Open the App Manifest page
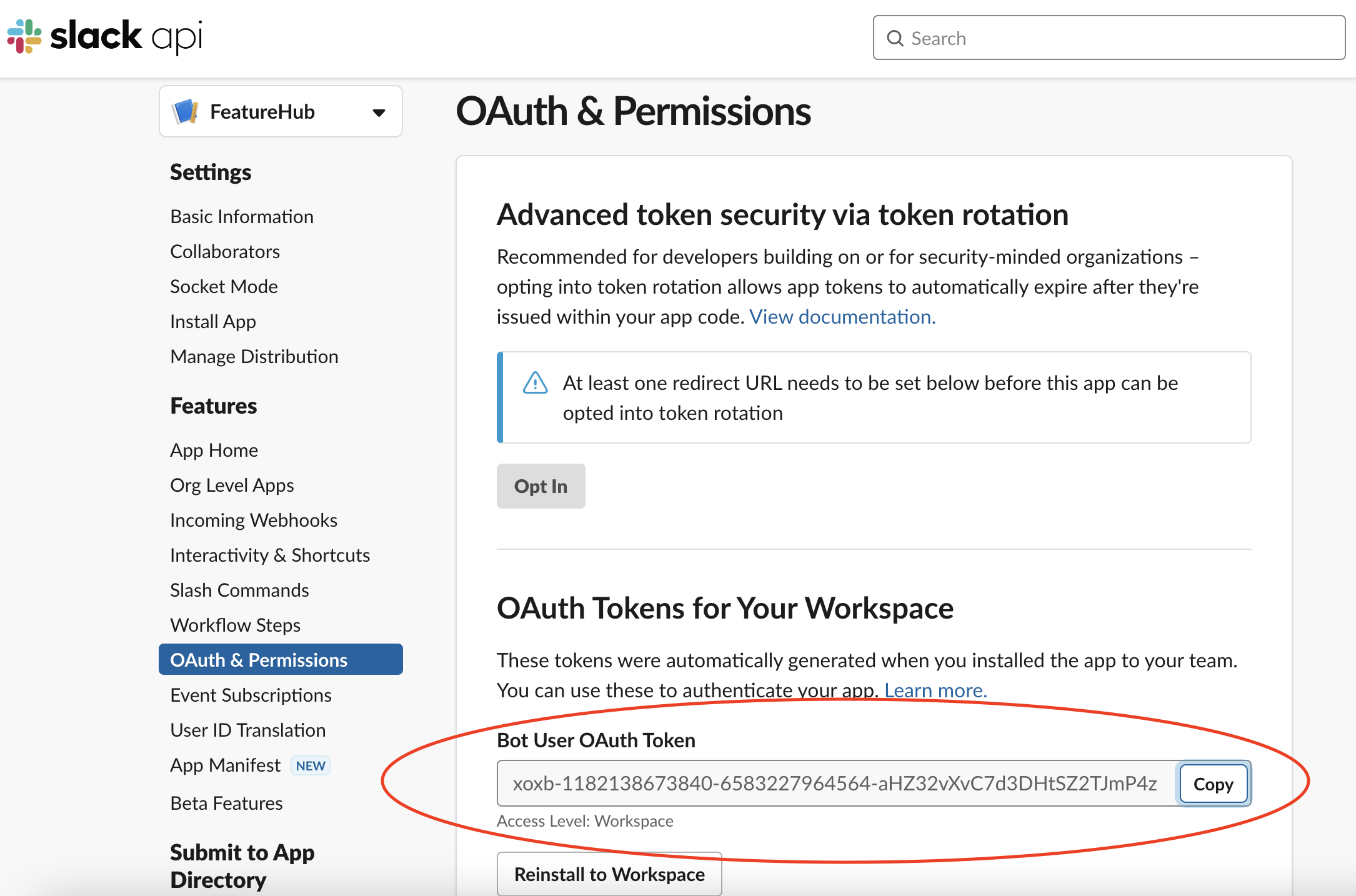Image resolution: width=1356 pixels, height=896 pixels. (x=225, y=765)
